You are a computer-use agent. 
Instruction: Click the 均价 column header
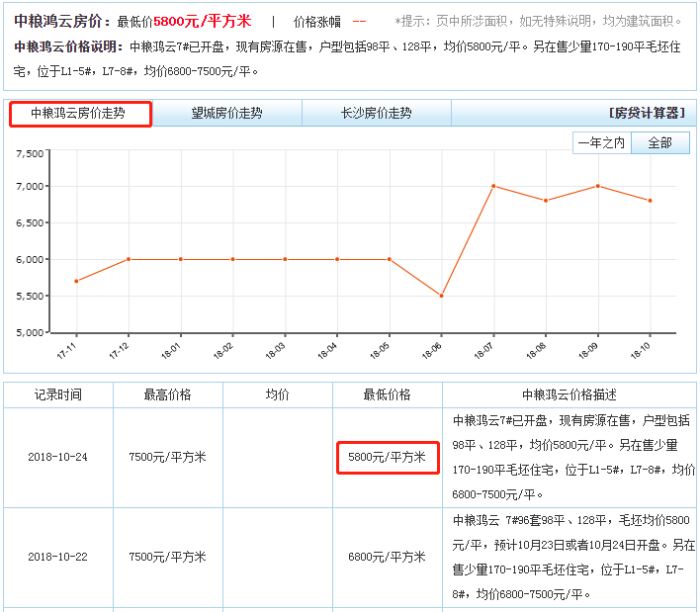click(x=277, y=395)
